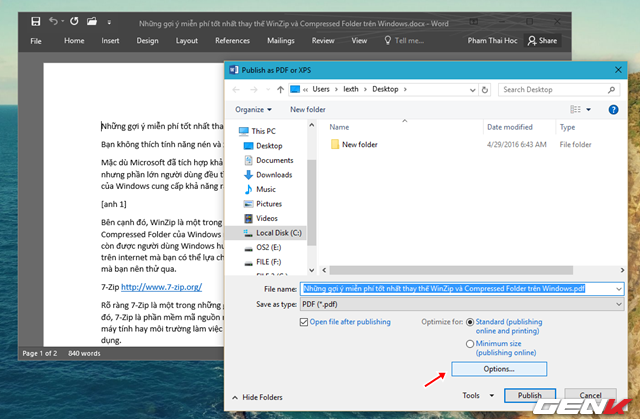The width and height of the screenshot is (640, 419).
Task: Open the Tools dropdown next to Publish
Action: click(x=473, y=395)
